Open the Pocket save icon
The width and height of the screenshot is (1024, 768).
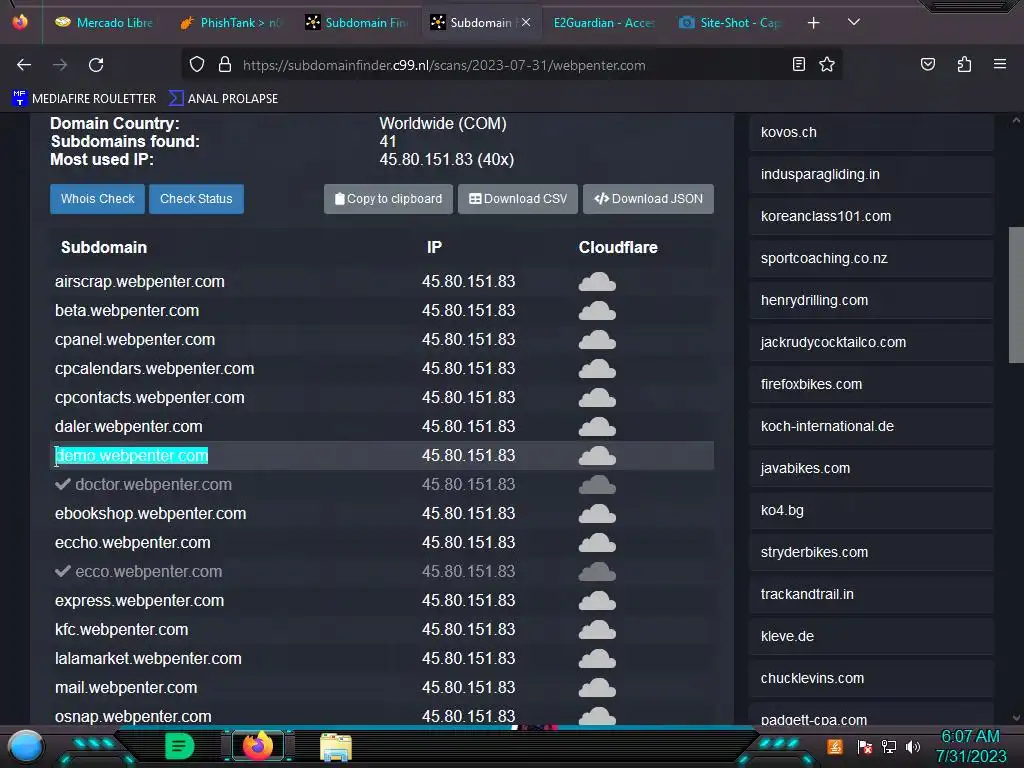[927, 65]
